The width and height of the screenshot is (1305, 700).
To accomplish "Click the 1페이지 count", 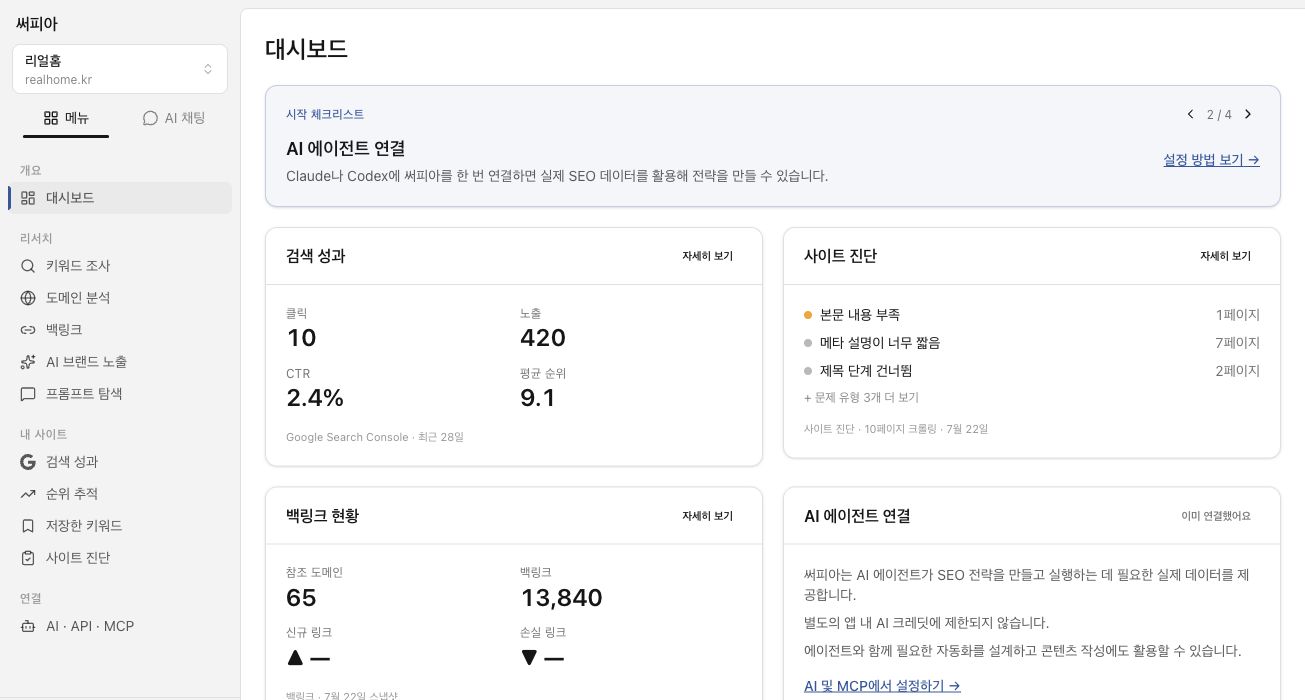I will click(x=1238, y=315).
